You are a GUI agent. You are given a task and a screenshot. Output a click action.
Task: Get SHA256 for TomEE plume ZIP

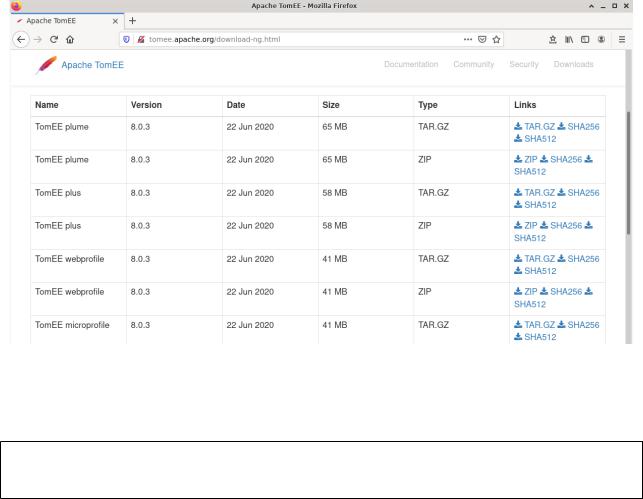tap(561, 159)
